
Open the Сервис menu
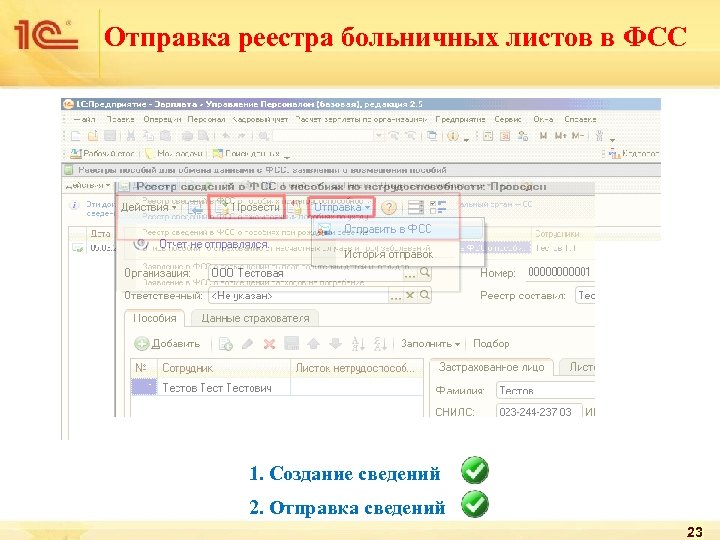507,119
